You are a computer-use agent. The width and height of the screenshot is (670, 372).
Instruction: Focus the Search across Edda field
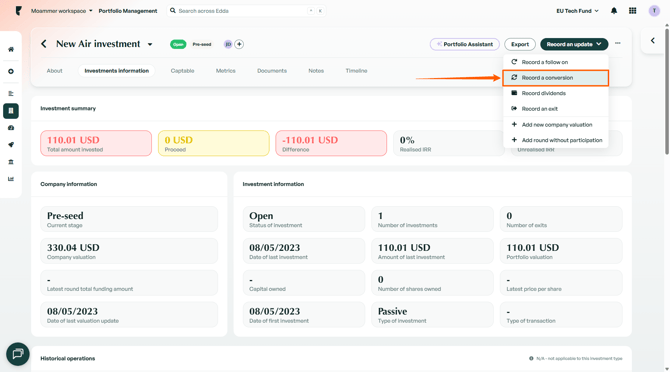(246, 11)
